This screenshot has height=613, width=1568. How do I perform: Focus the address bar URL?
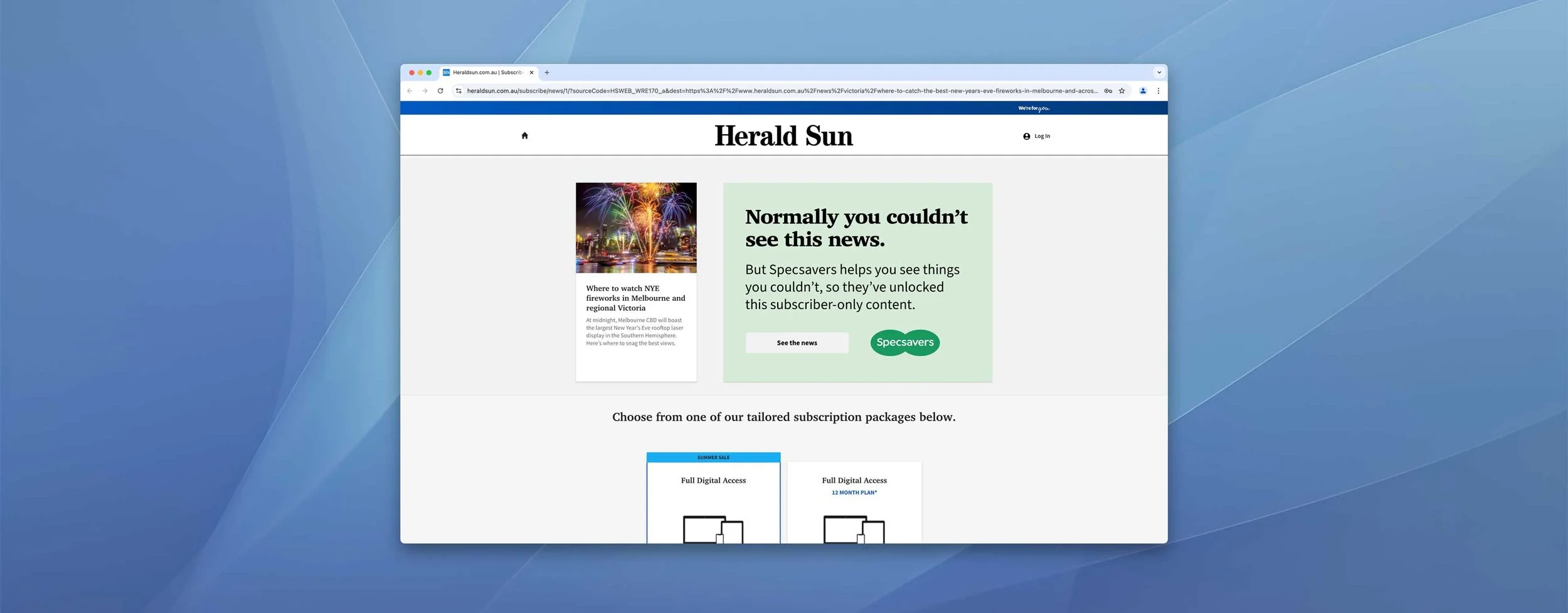click(782, 91)
